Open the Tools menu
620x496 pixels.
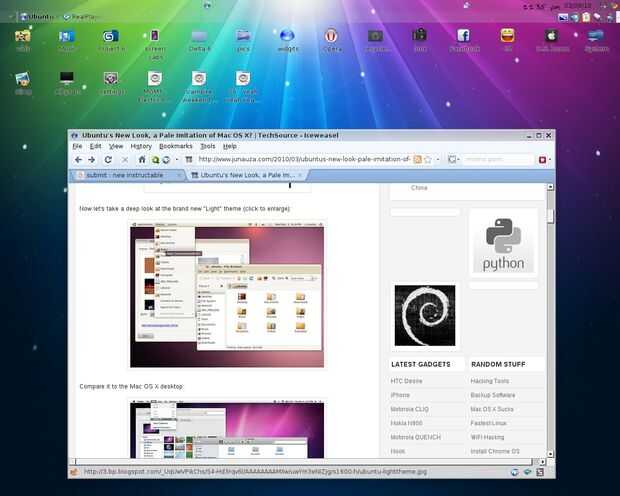tap(208, 146)
